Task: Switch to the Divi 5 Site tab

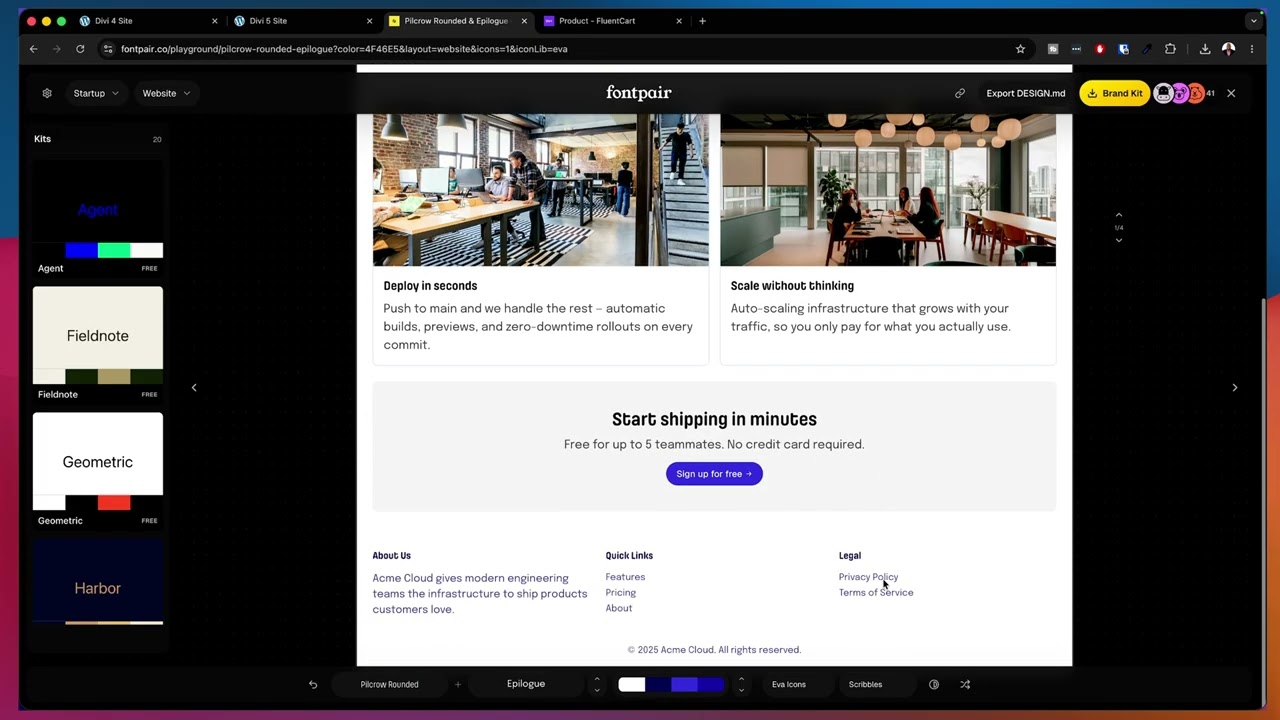Action: tap(304, 21)
